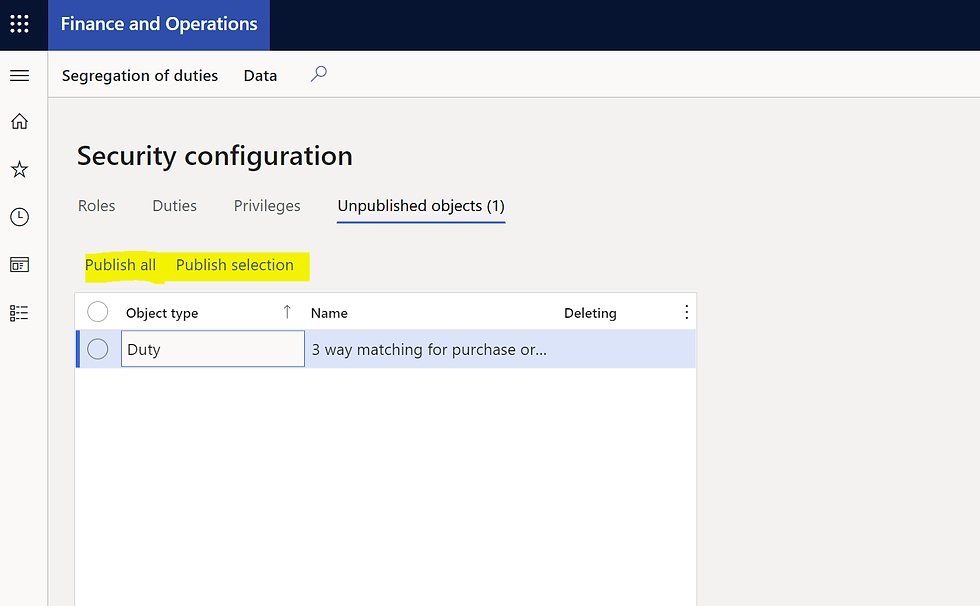980x606 pixels.
Task: Click the '3 way matching for purchase or...' cell
Action: pyautogui.click(x=429, y=349)
